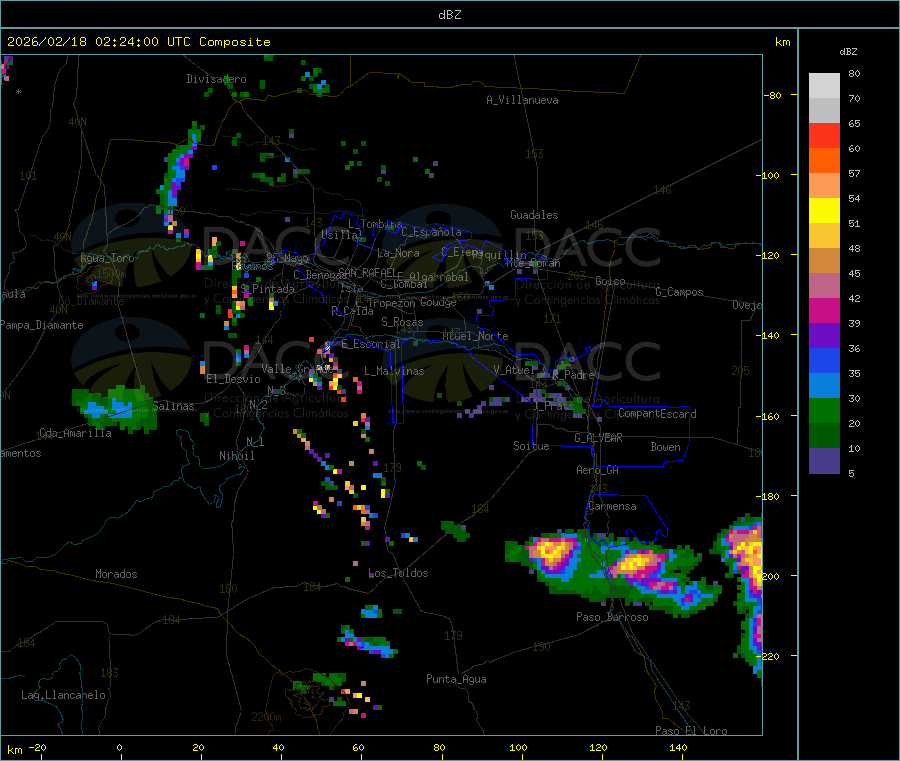Choose the orange 60-57 dBZ legend band
This screenshot has height=761, width=900.
coord(824,161)
